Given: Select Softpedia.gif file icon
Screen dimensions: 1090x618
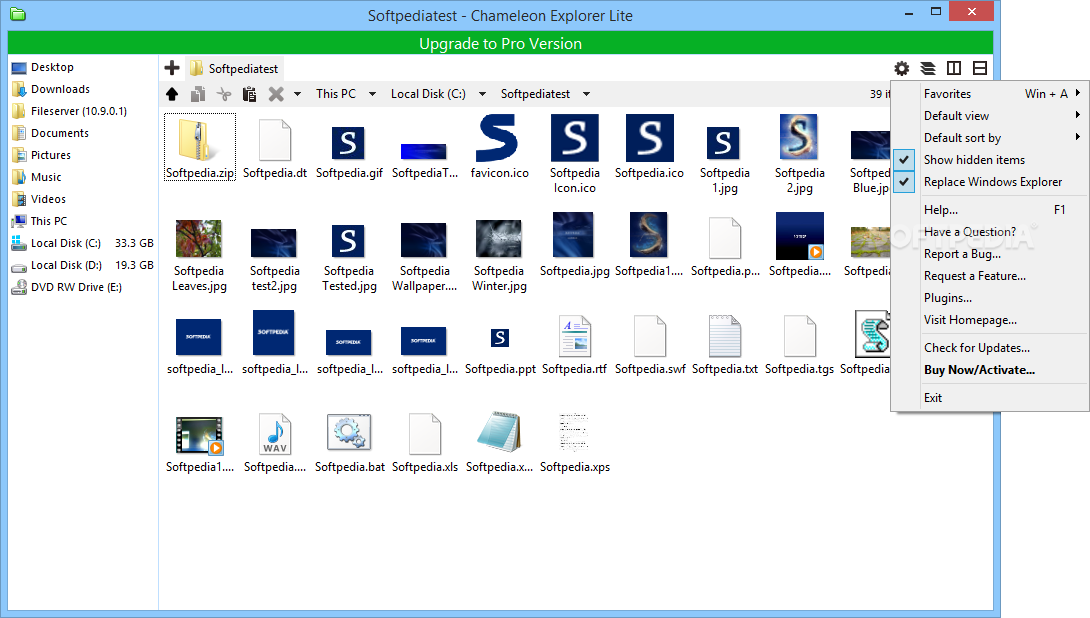Looking at the screenshot, I should point(348,143).
